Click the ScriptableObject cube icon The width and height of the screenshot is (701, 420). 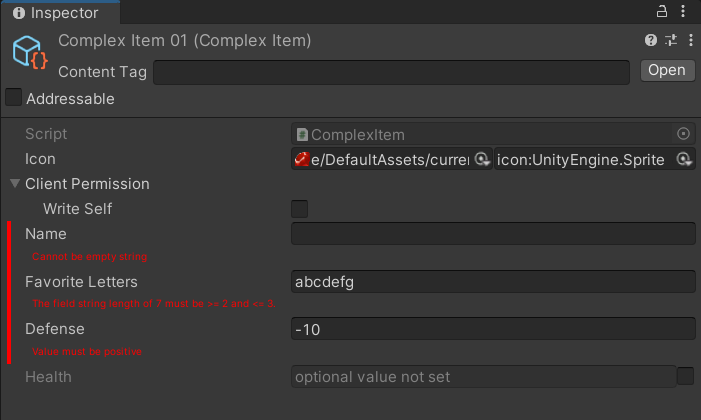coord(29,53)
